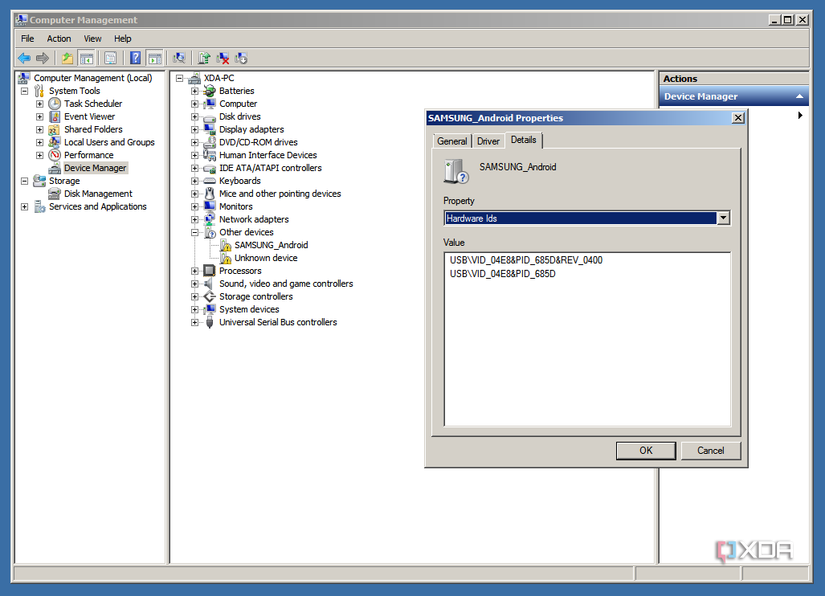This screenshot has height=596, width=825.
Task: Open the Property dropdown arrow
Action: click(x=723, y=218)
